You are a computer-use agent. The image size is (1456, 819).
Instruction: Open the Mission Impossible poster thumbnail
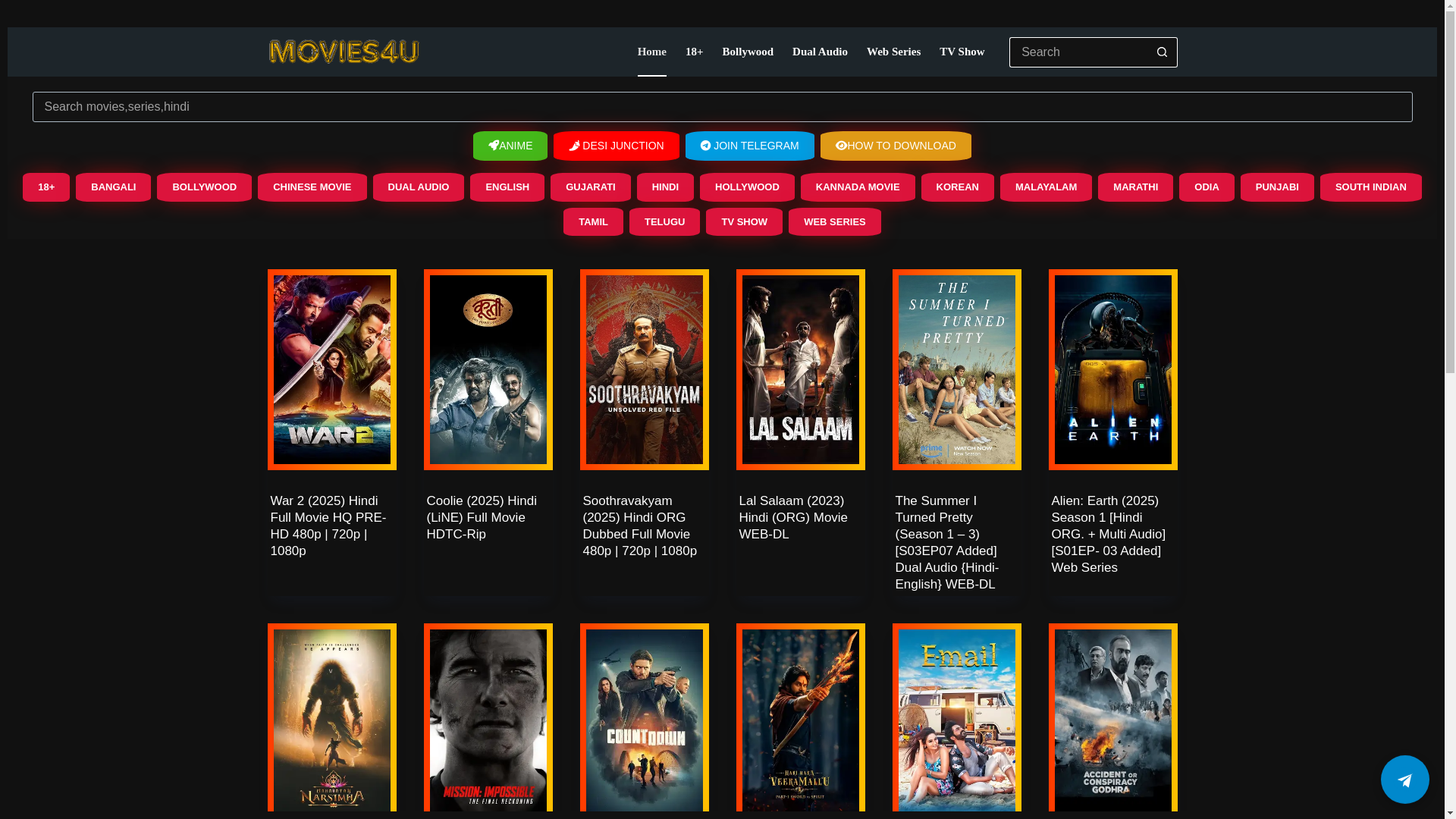coord(488,718)
